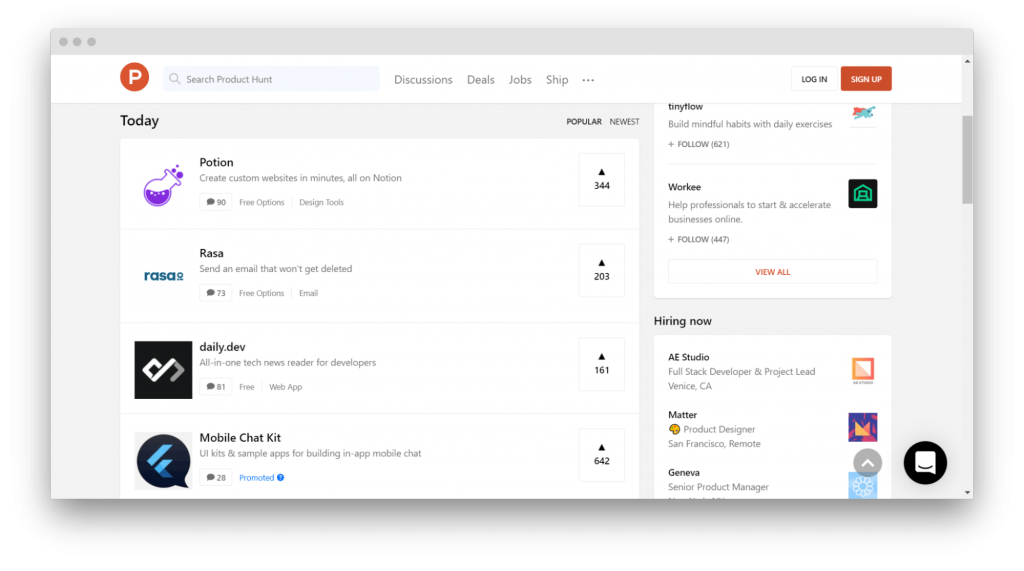Open the more options ellipsis menu
This screenshot has width=1024, height=571.
[588, 80]
